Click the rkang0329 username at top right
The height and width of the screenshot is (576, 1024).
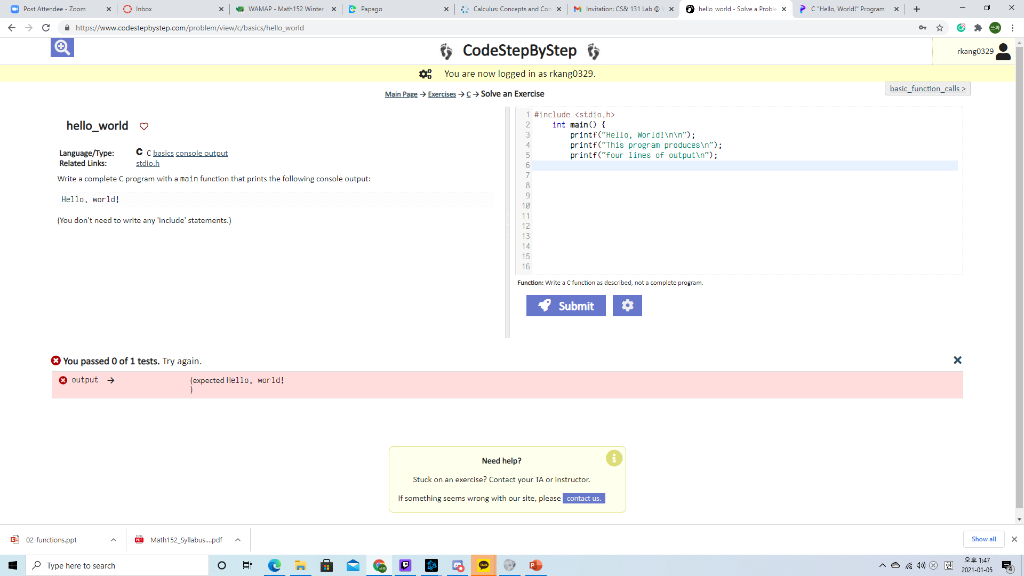coord(975,51)
